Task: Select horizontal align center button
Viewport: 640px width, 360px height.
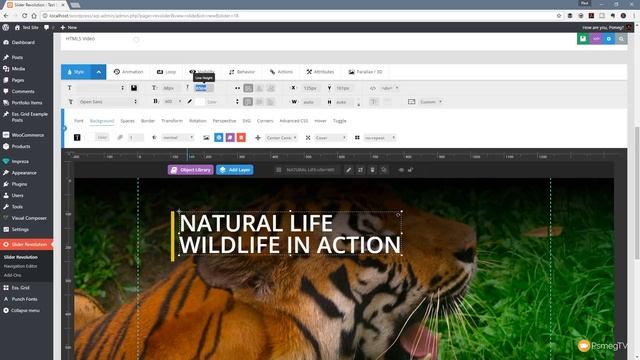Action: click(x=259, y=88)
